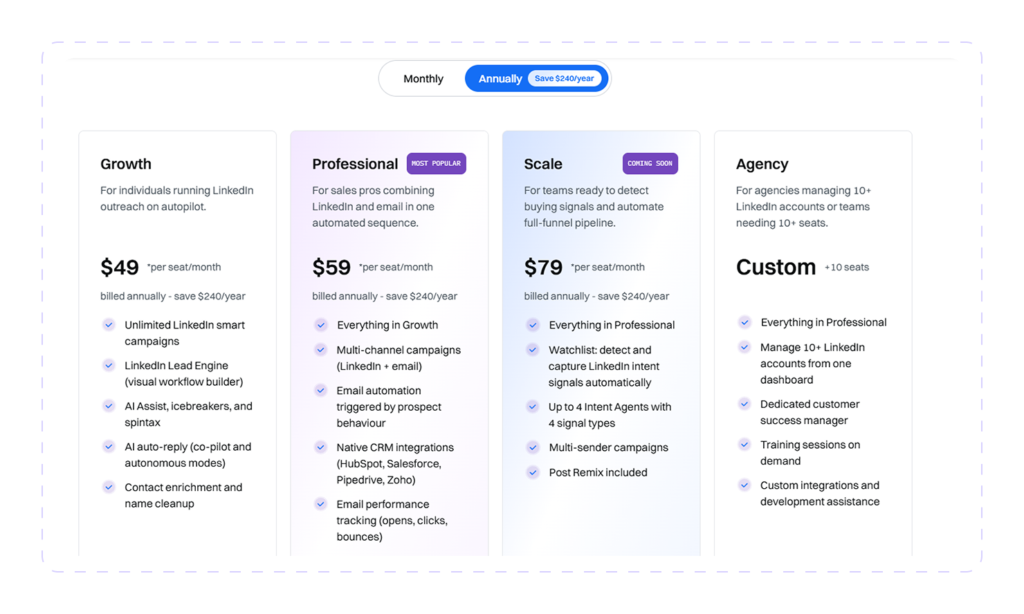The width and height of the screenshot is (1024, 614).
Task: Select the Growth plan heading
Action: pos(125,164)
